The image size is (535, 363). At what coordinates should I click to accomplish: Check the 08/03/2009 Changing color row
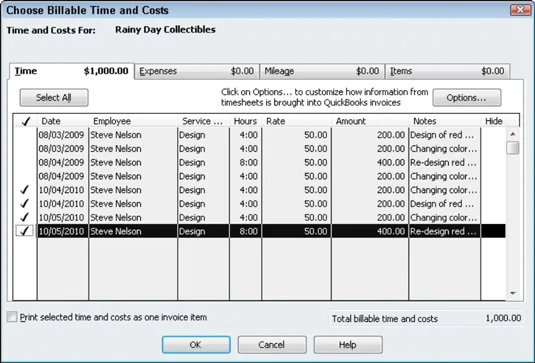click(x=25, y=149)
